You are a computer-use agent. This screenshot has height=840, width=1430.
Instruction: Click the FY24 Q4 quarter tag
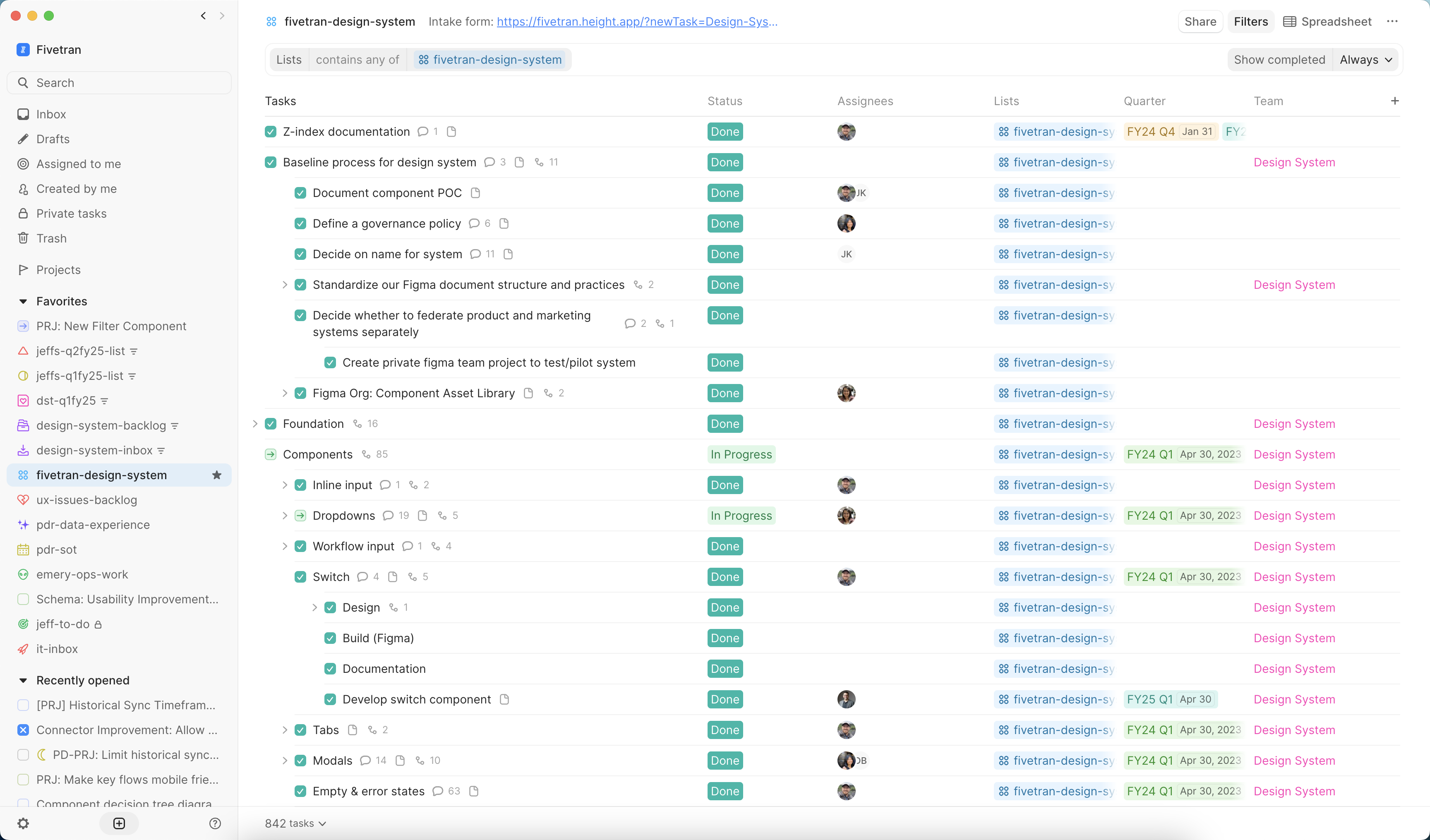[1170, 132]
